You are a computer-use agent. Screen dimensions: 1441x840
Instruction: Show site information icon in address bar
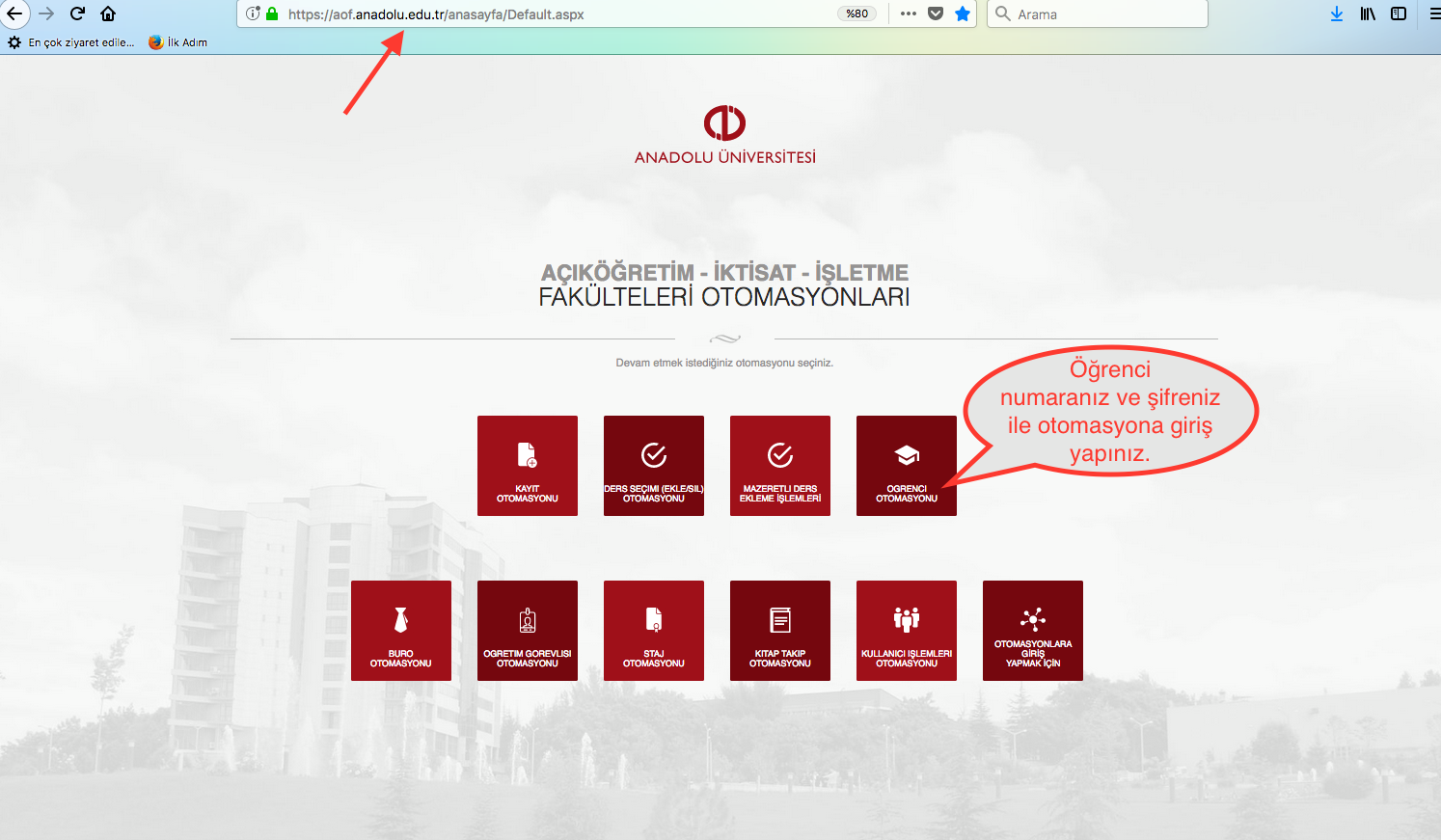(253, 14)
